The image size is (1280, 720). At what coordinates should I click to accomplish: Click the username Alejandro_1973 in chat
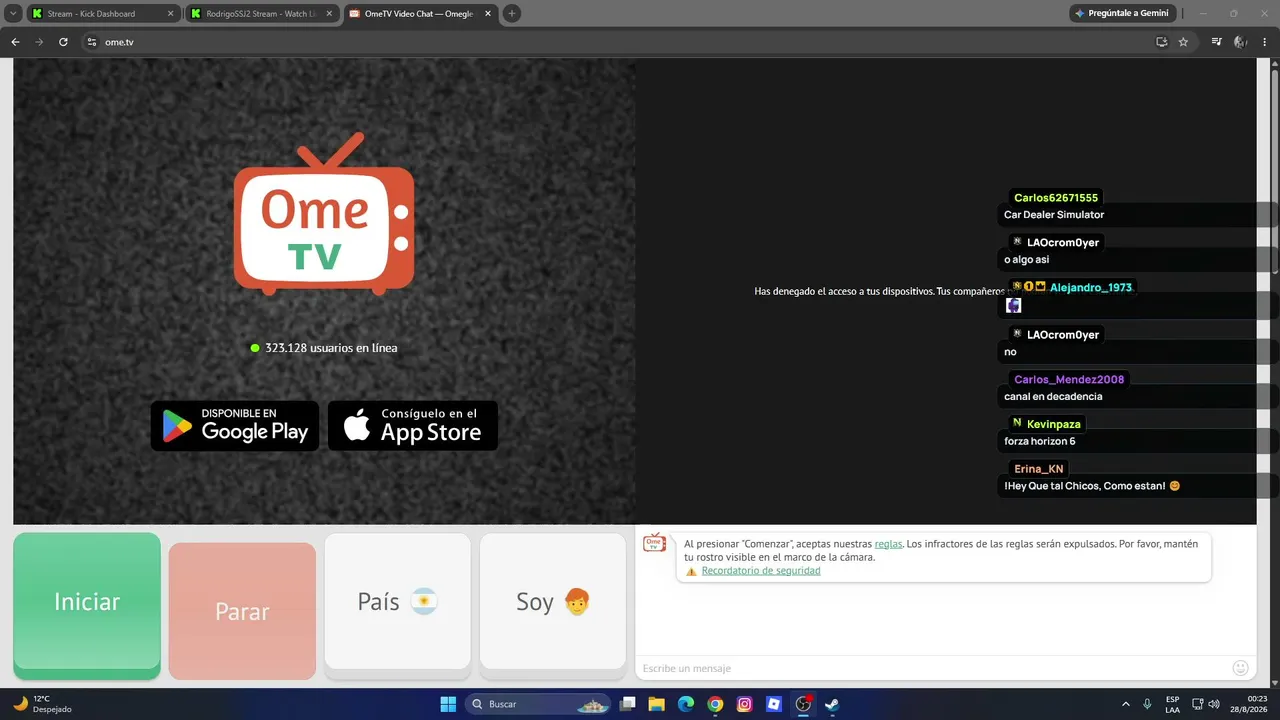[1091, 287]
